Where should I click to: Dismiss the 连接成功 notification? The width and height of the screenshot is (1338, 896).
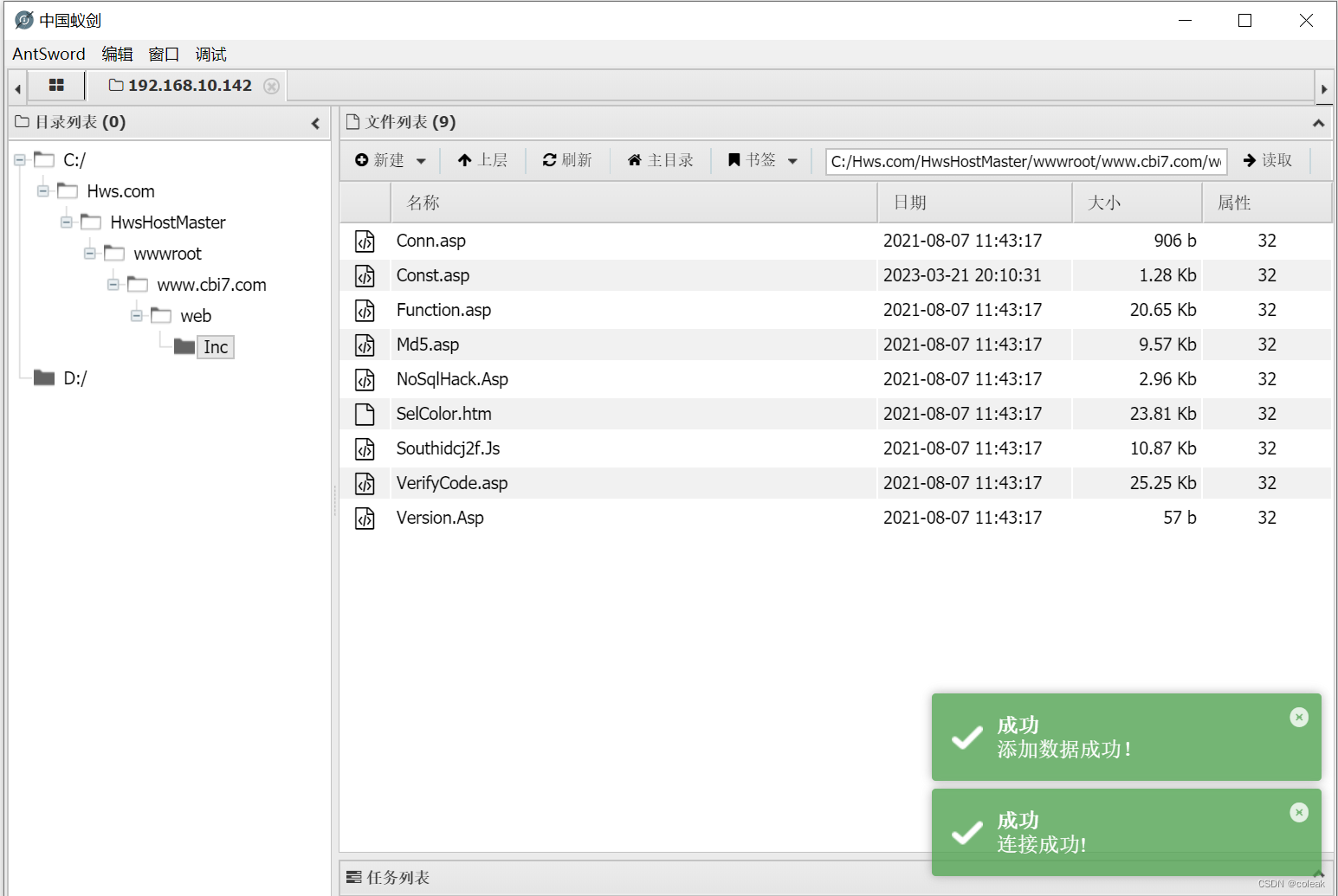(x=1298, y=812)
